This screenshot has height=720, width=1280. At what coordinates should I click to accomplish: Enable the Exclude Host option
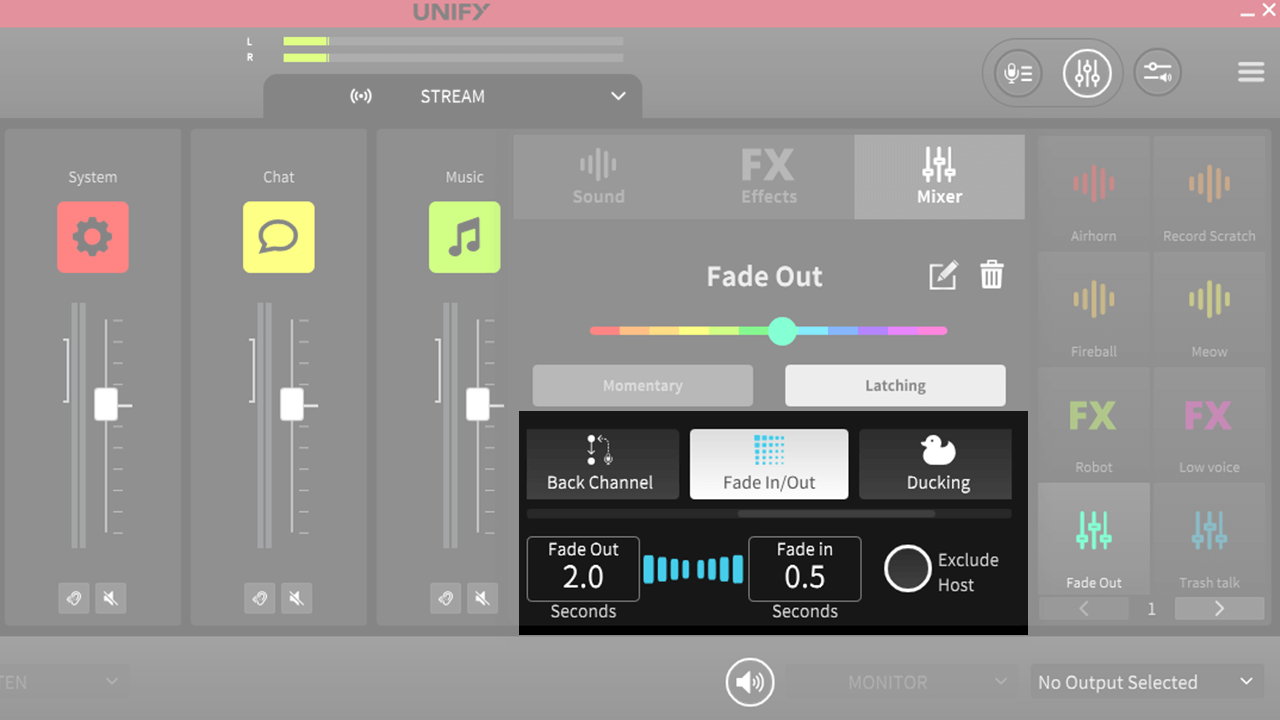(x=908, y=569)
